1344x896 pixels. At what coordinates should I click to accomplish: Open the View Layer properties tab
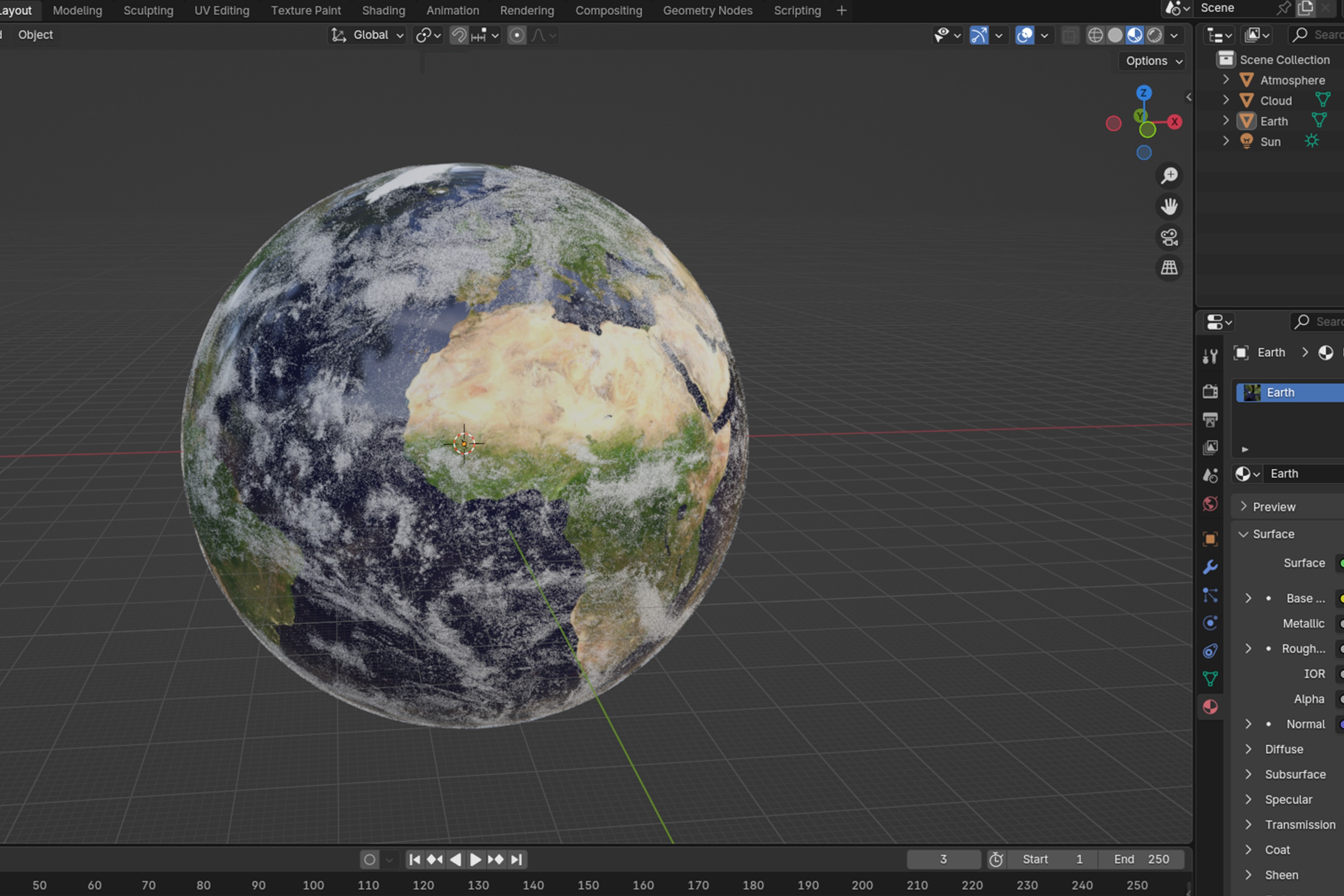[x=1210, y=448]
